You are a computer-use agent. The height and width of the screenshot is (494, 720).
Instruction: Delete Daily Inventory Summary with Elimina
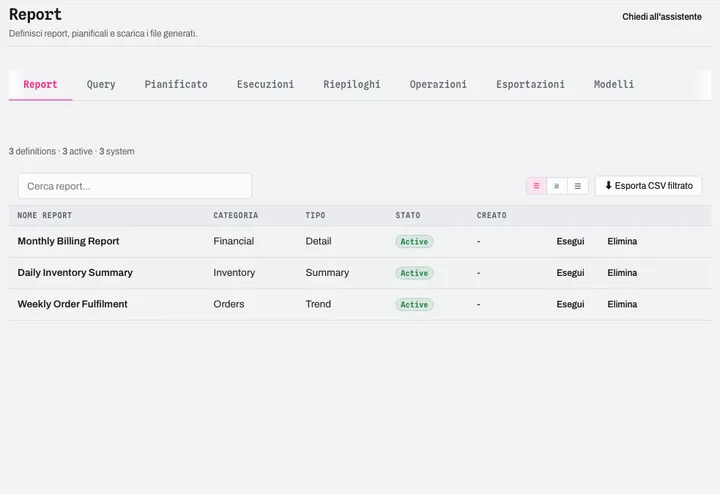pos(622,273)
